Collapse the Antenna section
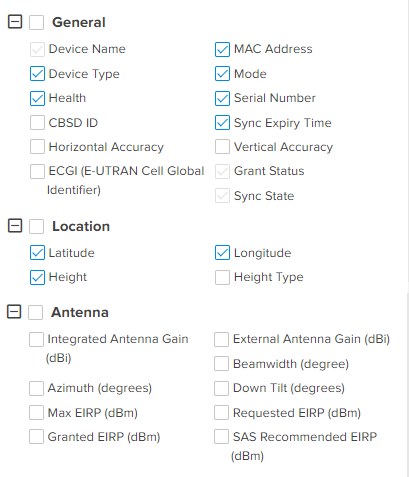The width and height of the screenshot is (409, 477). 14,312
